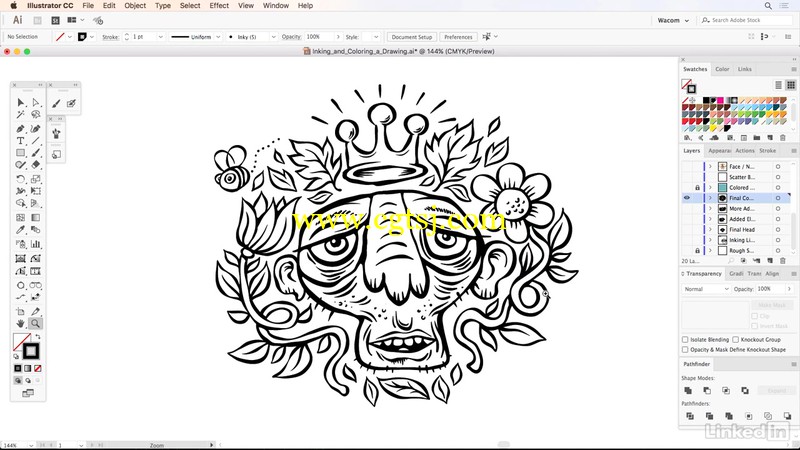Check Opacity & Mask Define Knockout Shape
This screenshot has width=800, height=450.
[x=685, y=349]
